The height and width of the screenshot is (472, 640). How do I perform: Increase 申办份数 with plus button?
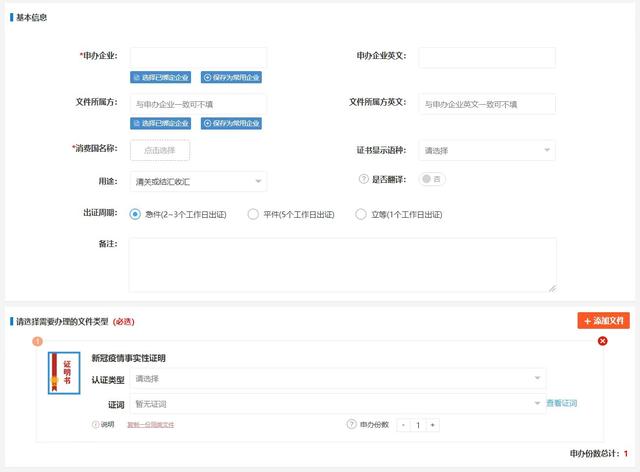(433, 425)
